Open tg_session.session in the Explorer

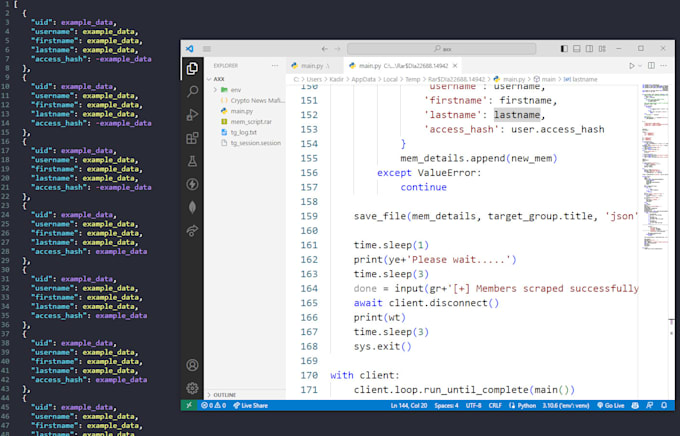coord(245,143)
